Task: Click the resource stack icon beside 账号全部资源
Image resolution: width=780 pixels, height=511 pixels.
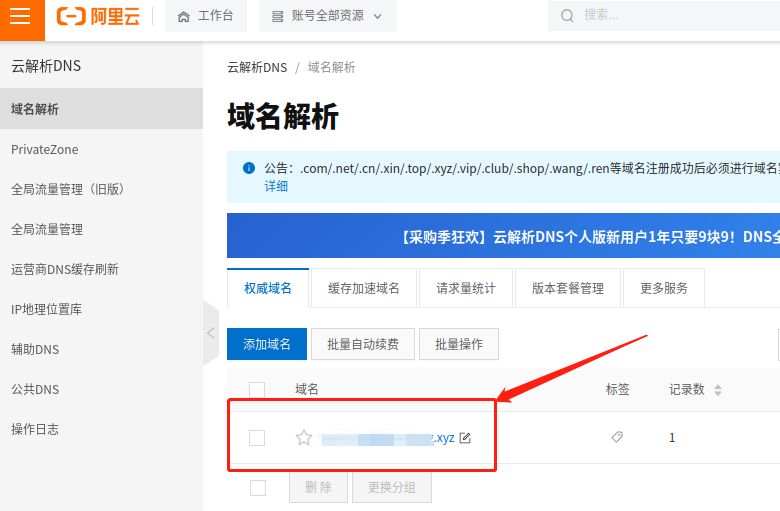Action: 277,16
